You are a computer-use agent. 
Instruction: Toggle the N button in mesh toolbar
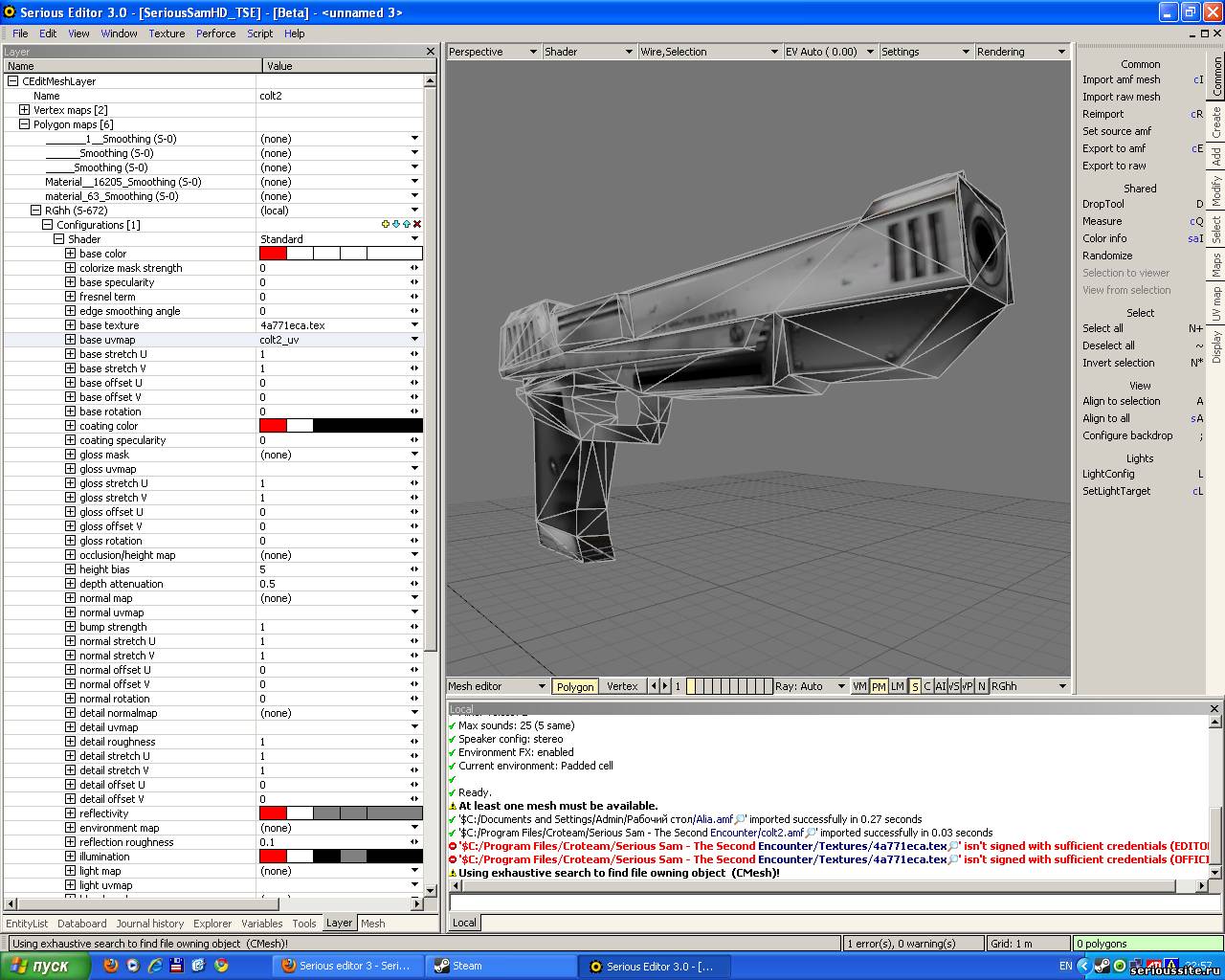[982, 686]
